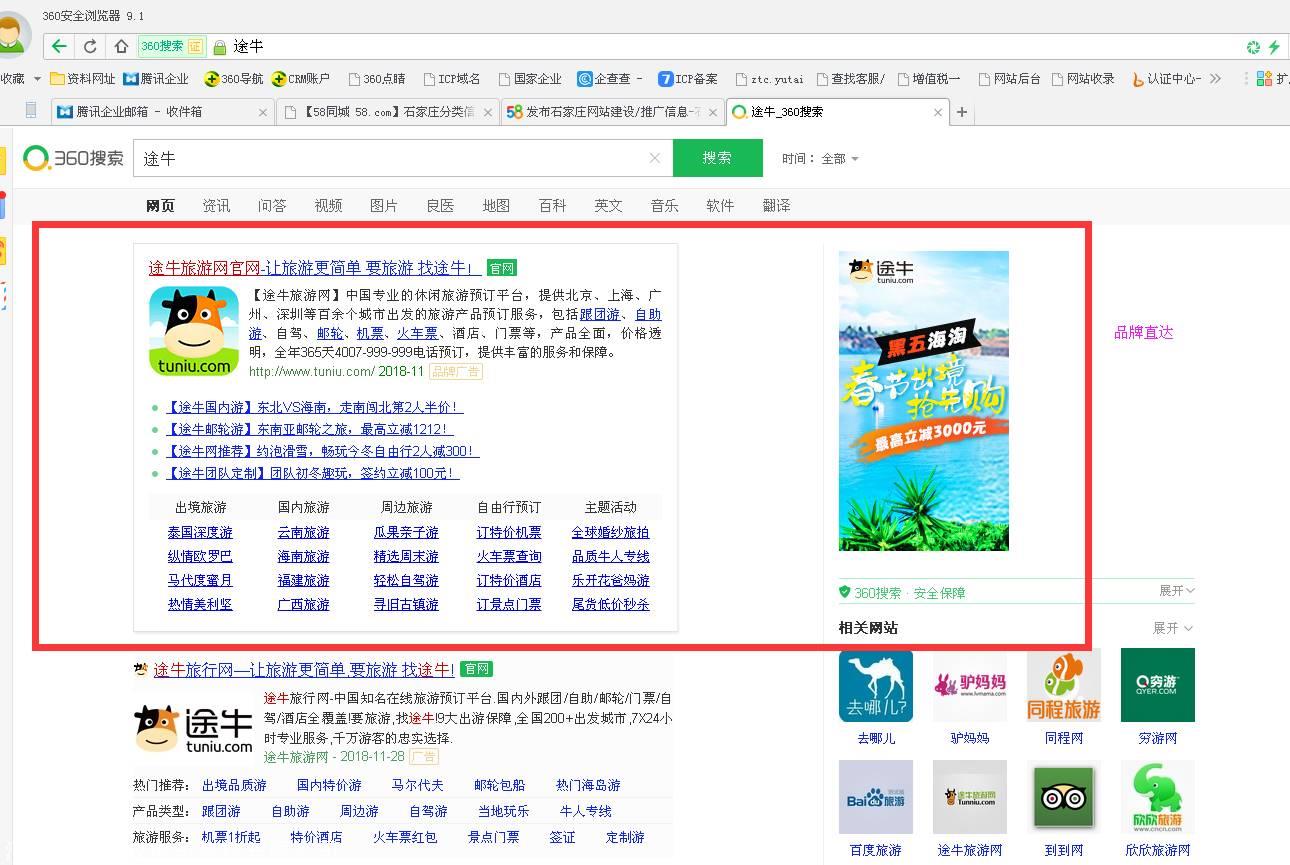This screenshot has height=865, width=1290.
Task: Click the 全球婚纱旅拍 link
Action: tap(610, 532)
